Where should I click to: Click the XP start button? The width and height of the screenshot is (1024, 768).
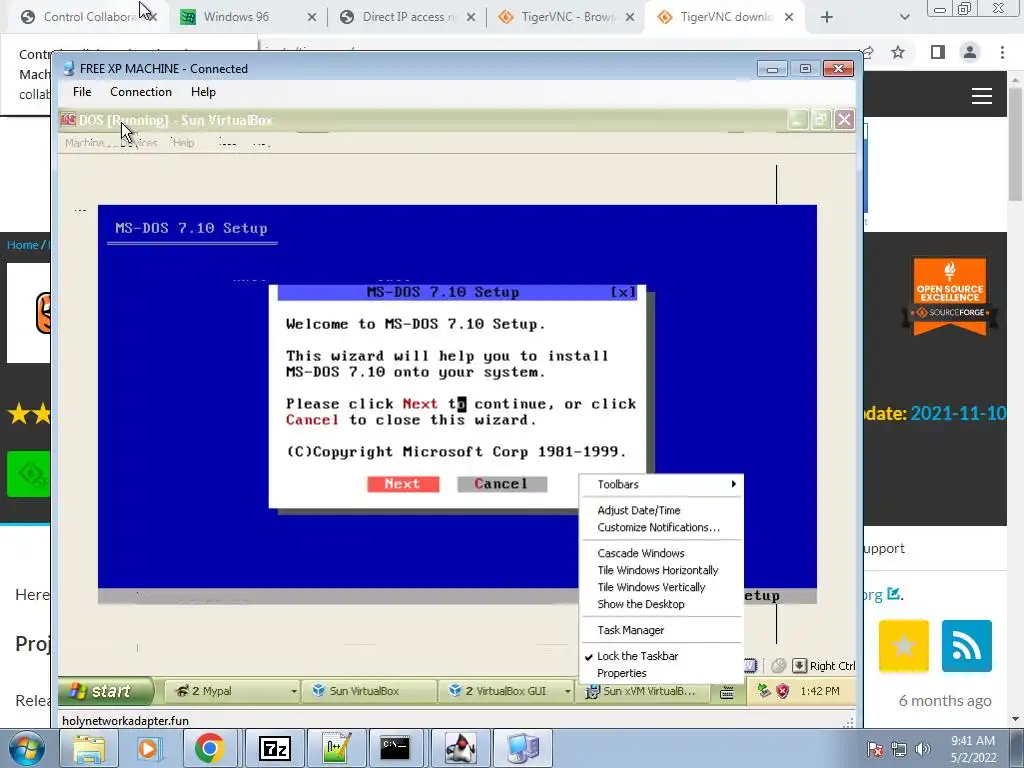click(105, 691)
